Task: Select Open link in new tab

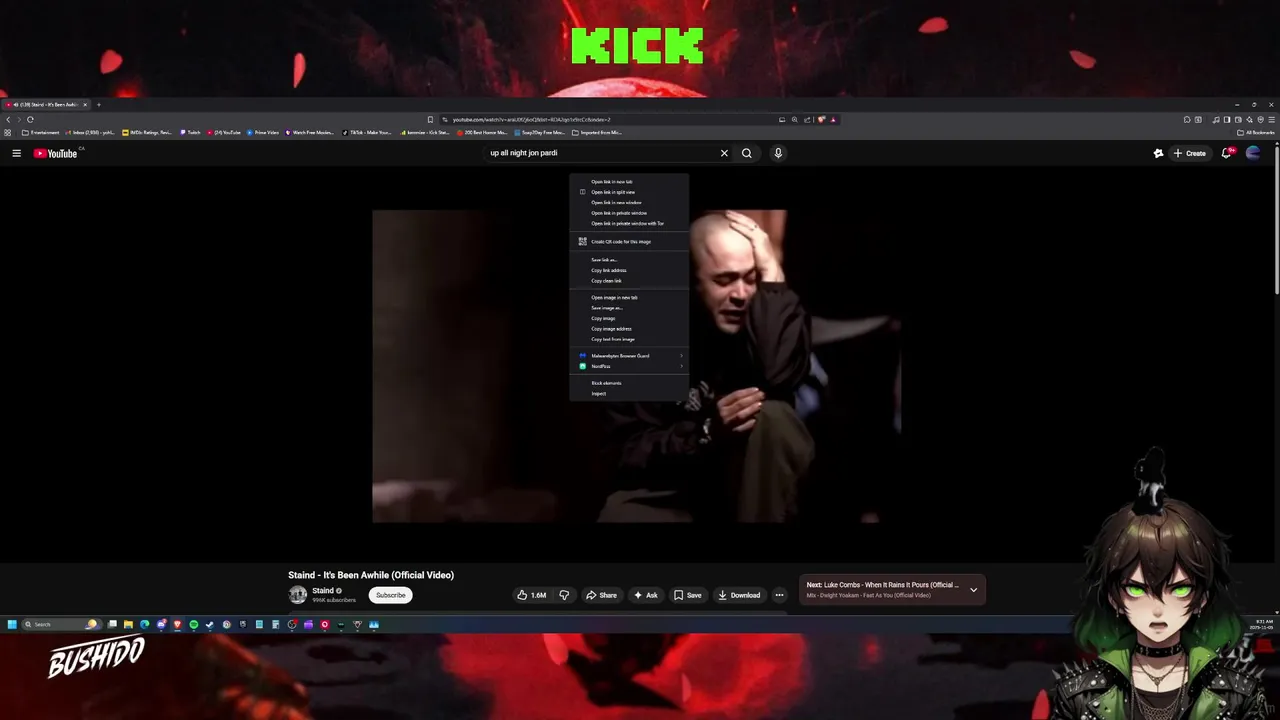Action: [x=629, y=182]
